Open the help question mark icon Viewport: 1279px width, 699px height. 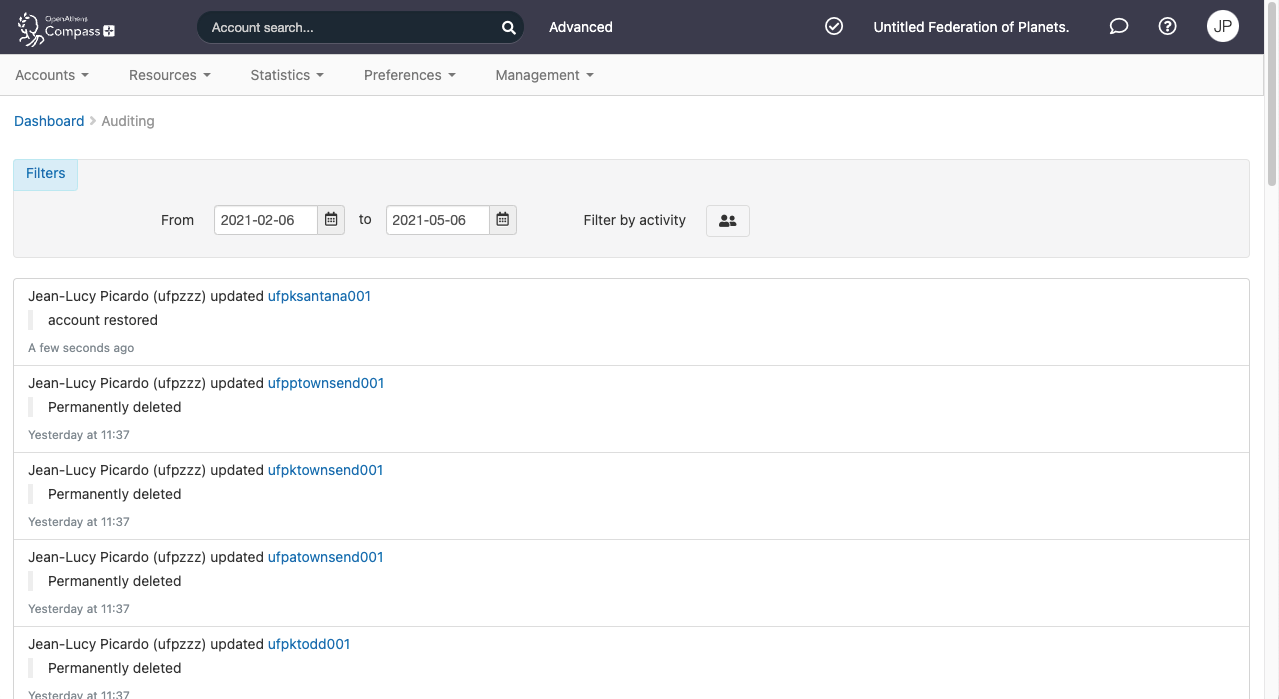tap(1167, 27)
